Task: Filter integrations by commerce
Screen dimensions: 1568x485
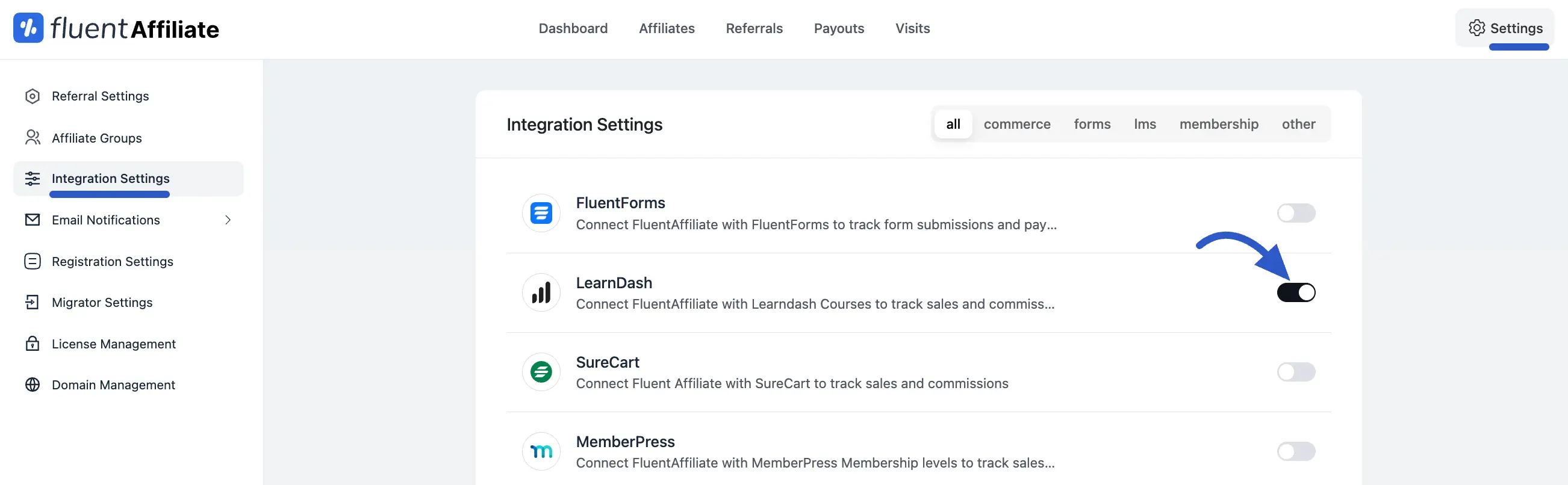Action: pos(1016,124)
